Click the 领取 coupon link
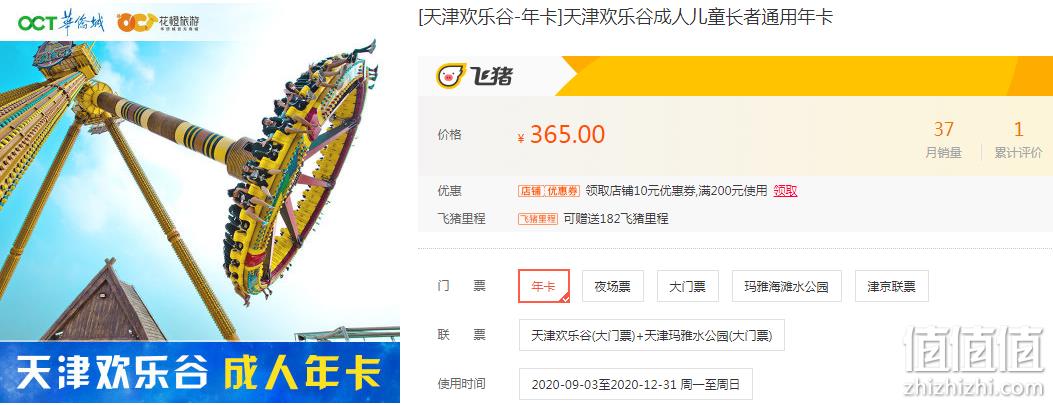Image resolution: width=1053 pixels, height=405 pixels. pyautogui.click(x=785, y=191)
